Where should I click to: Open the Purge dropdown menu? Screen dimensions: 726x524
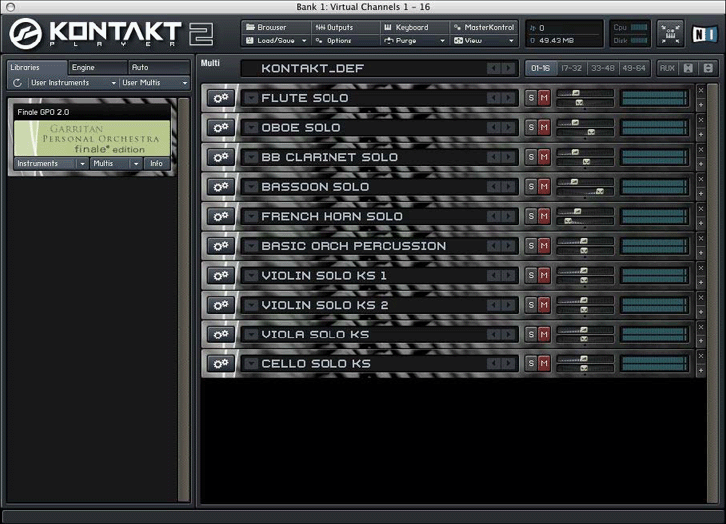click(x=414, y=41)
